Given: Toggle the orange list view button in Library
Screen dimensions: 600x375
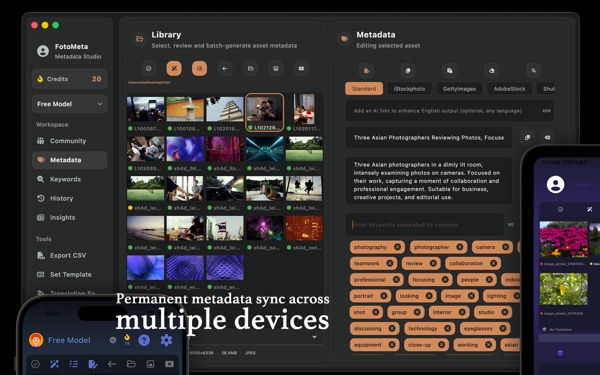Looking at the screenshot, I should [199, 68].
